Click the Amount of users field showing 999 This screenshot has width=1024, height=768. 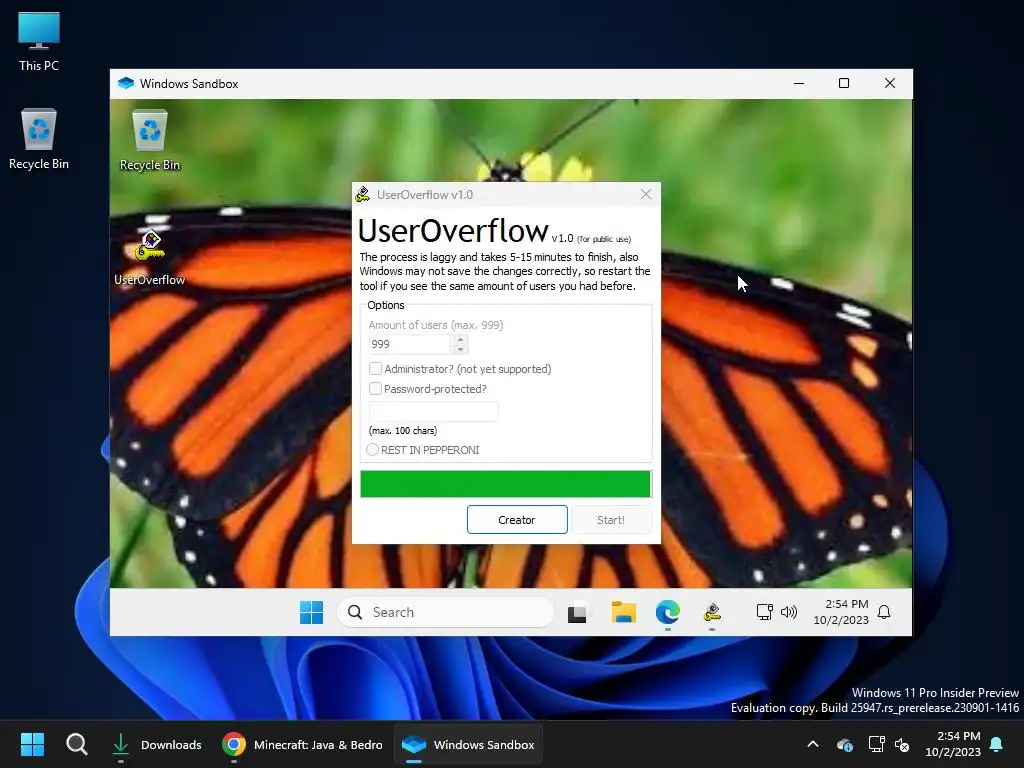[x=410, y=344]
